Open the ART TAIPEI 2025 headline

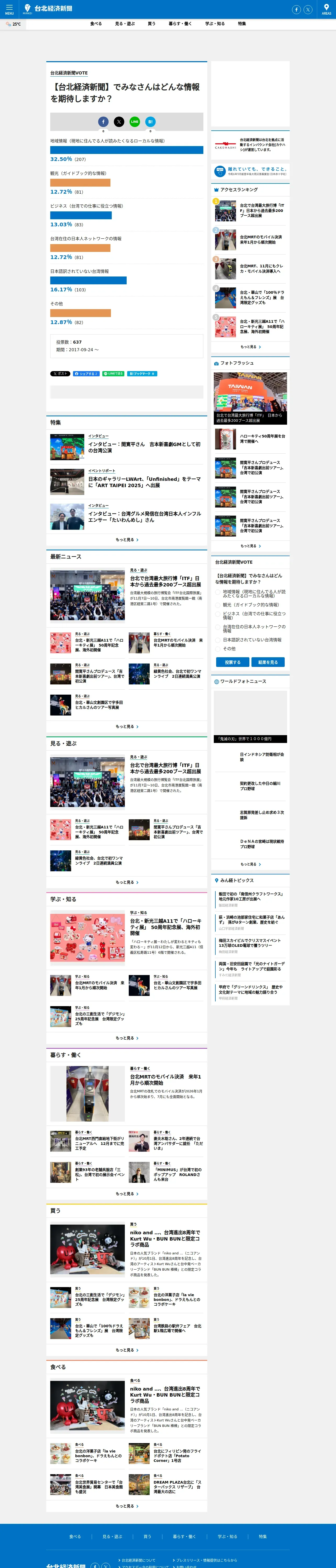[144, 482]
